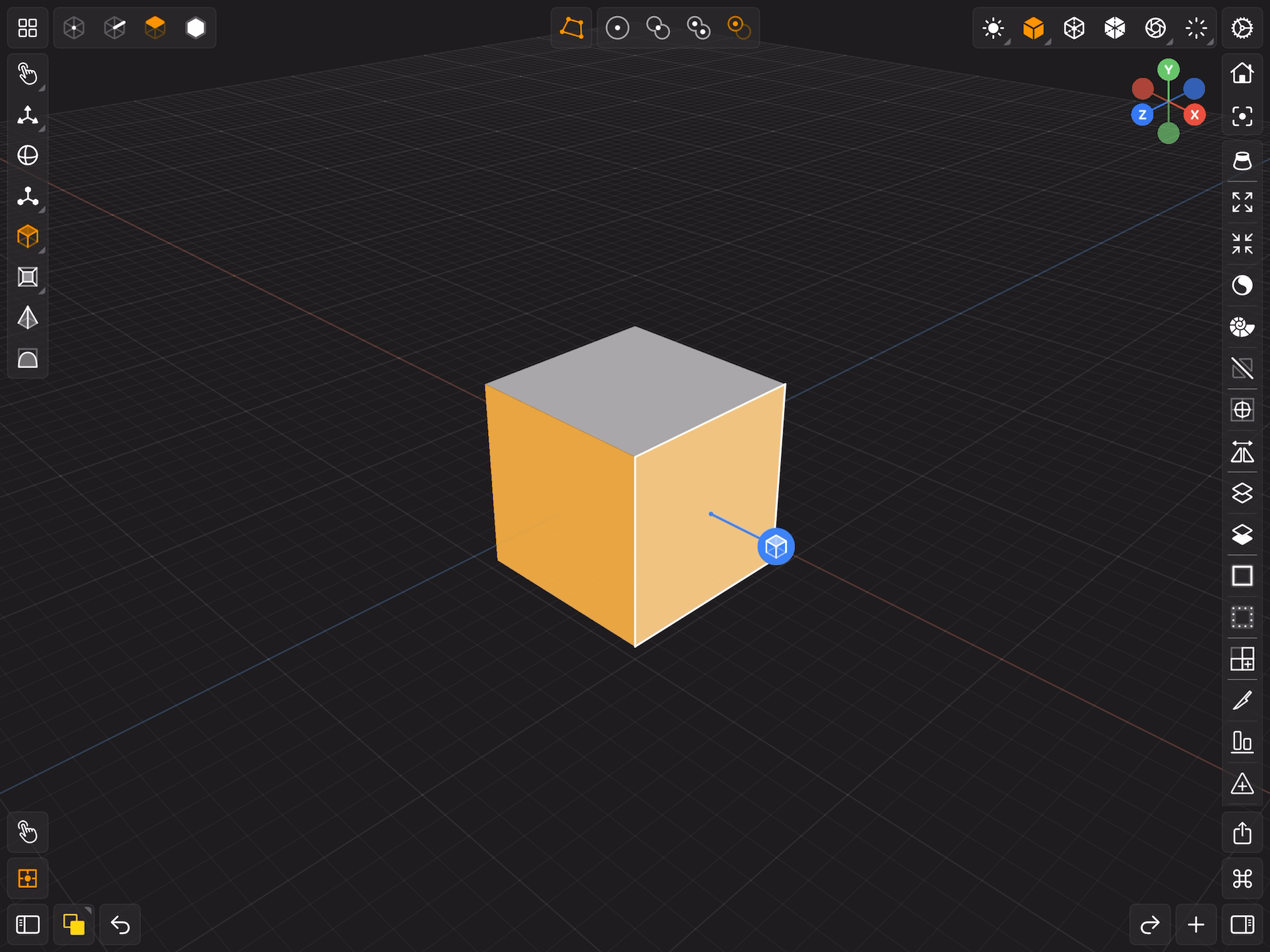
Task: Switch to edge selection mode
Action: (x=114, y=28)
